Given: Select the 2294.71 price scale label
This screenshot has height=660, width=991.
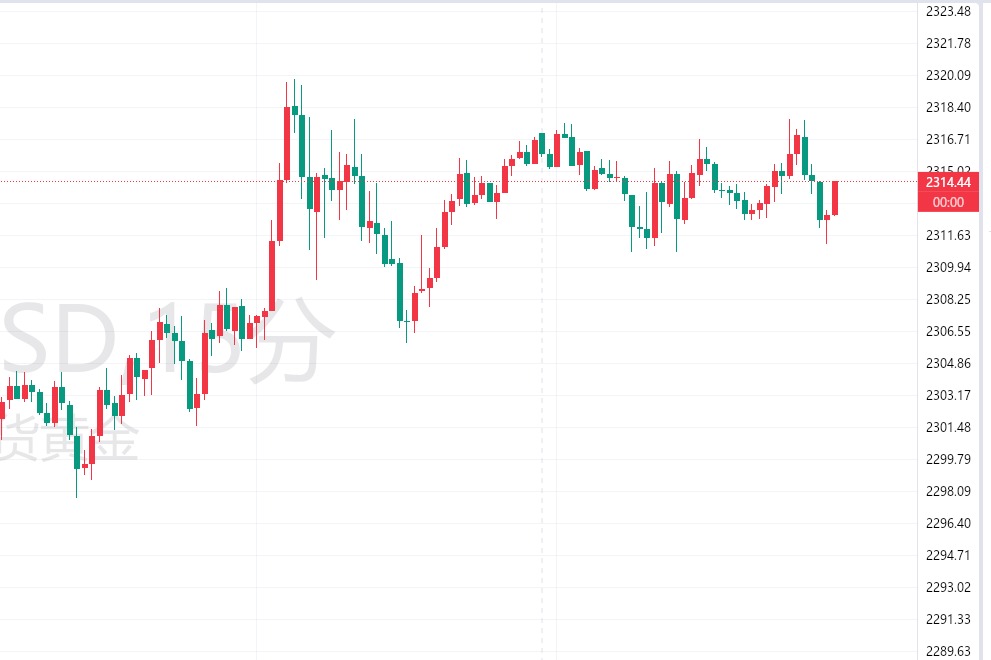Looking at the screenshot, I should (x=948, y=555).
